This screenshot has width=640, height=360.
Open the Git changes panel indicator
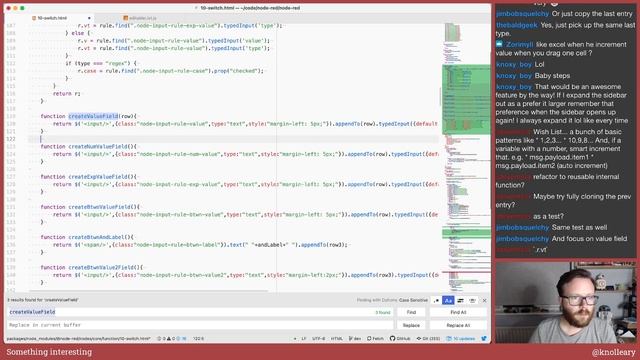click(428, 339)
